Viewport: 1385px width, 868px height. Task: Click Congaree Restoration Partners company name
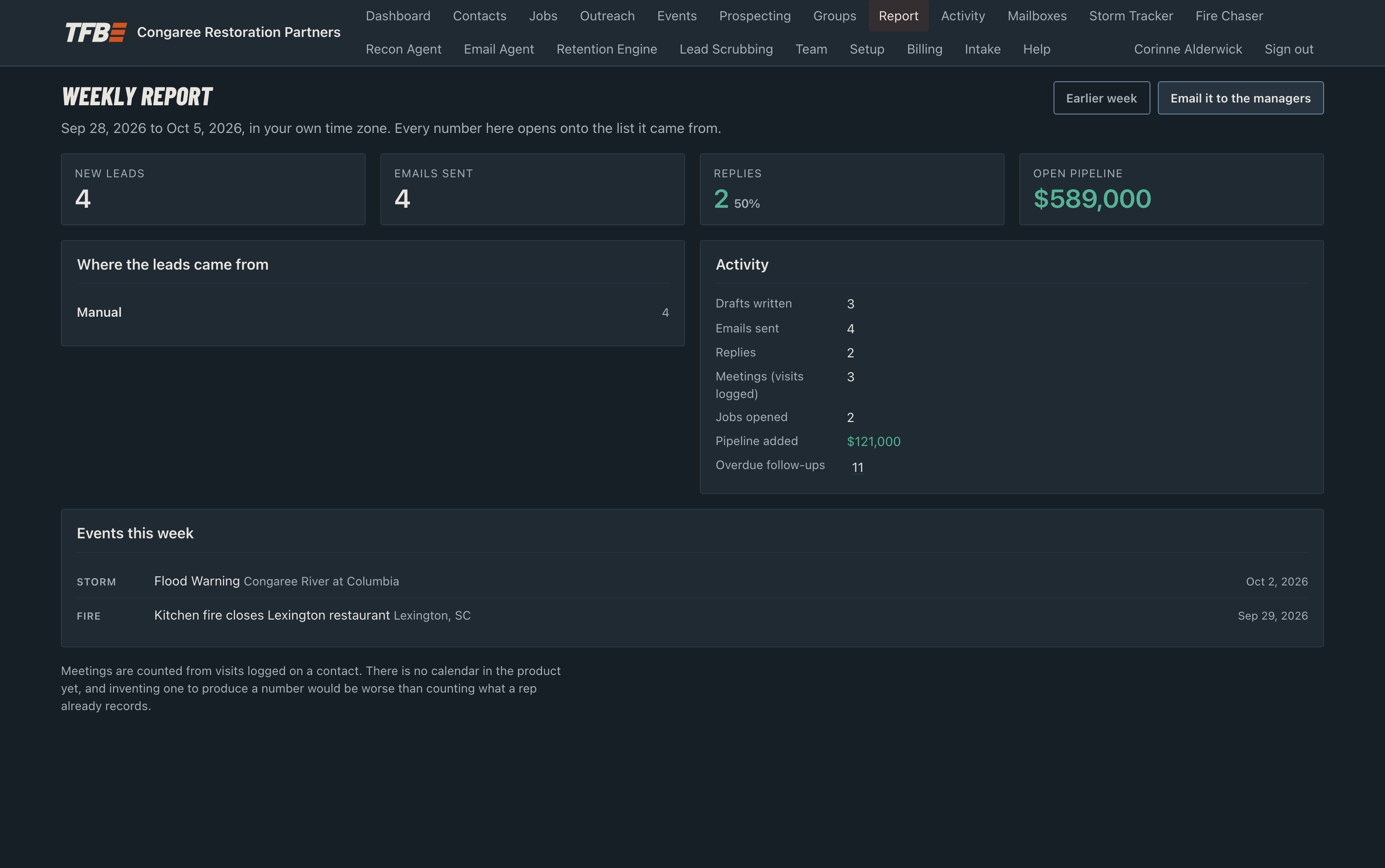click(x=238, y=32)
